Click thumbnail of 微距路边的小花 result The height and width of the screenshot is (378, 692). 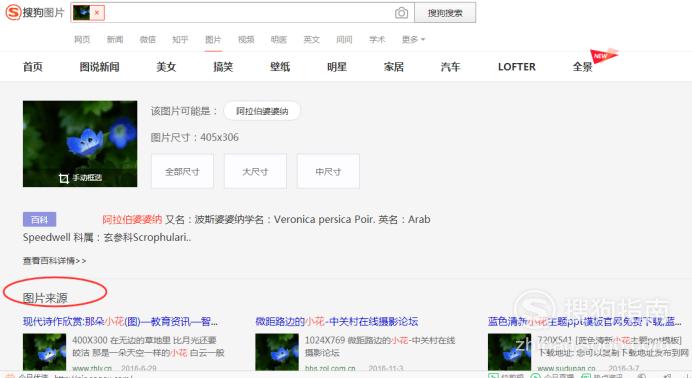tap(277, 352)
